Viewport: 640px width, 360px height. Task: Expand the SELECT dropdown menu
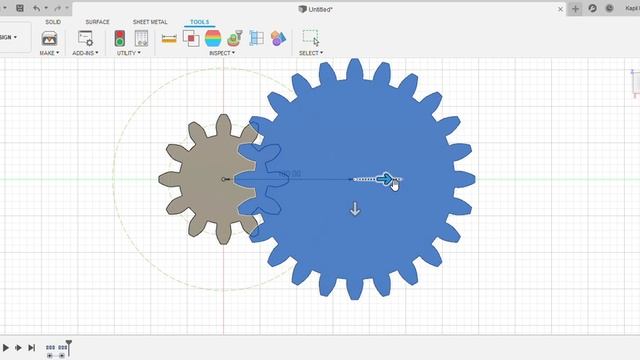311,53
